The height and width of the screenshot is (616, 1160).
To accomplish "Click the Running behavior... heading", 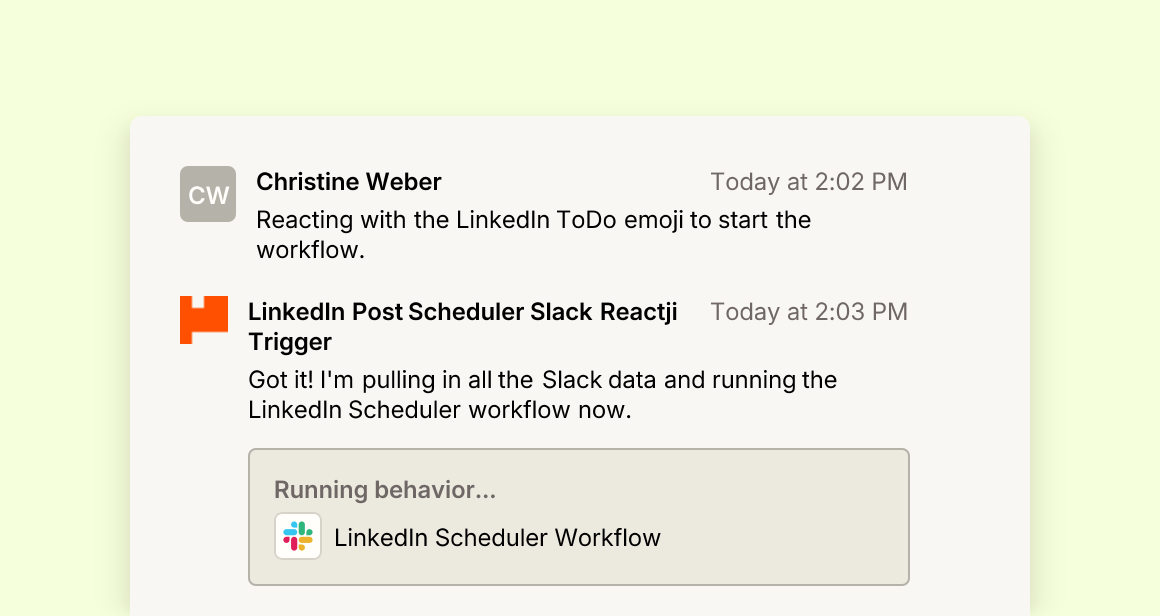I will [385, 490].
